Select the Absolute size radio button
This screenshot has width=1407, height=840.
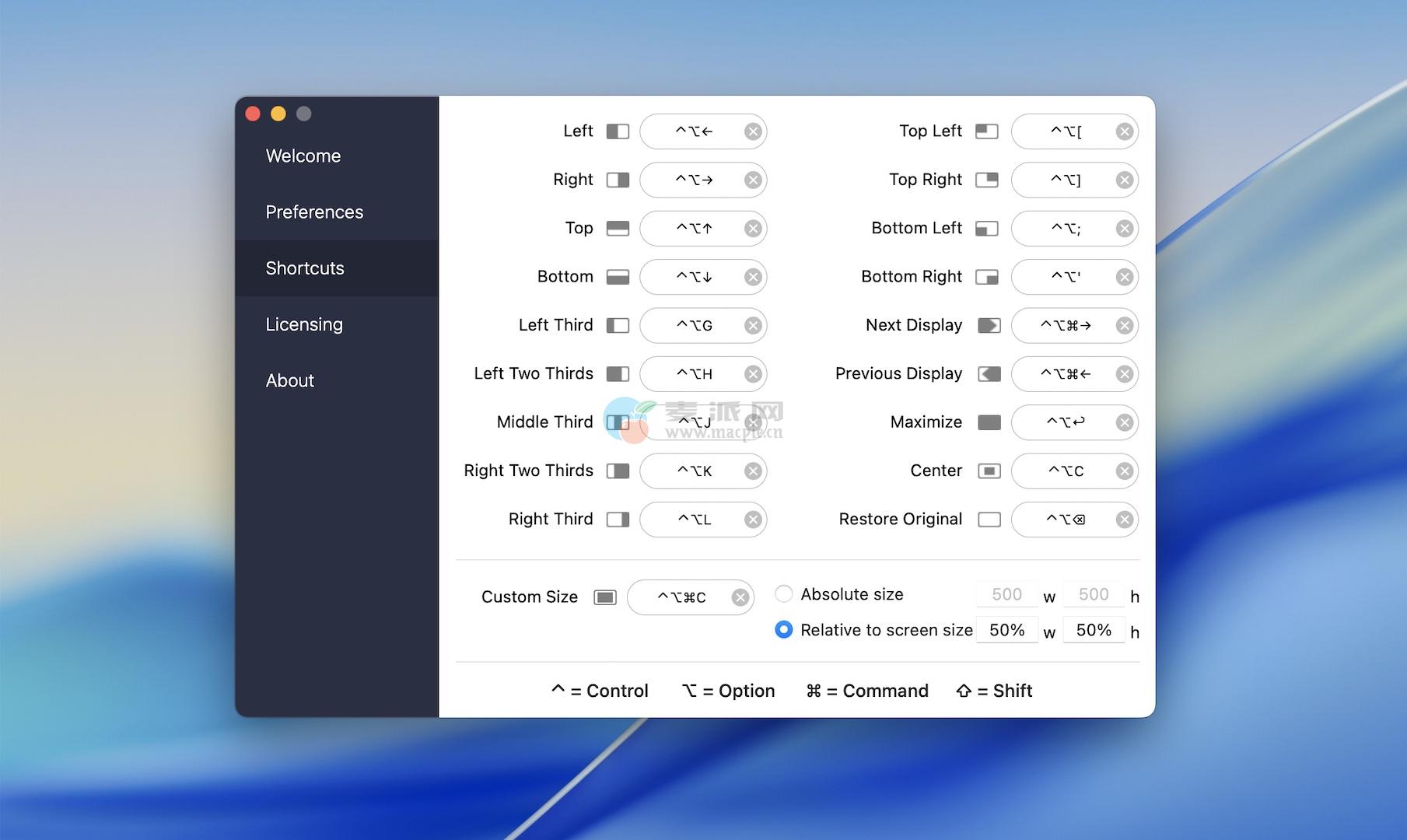(784, 594)
